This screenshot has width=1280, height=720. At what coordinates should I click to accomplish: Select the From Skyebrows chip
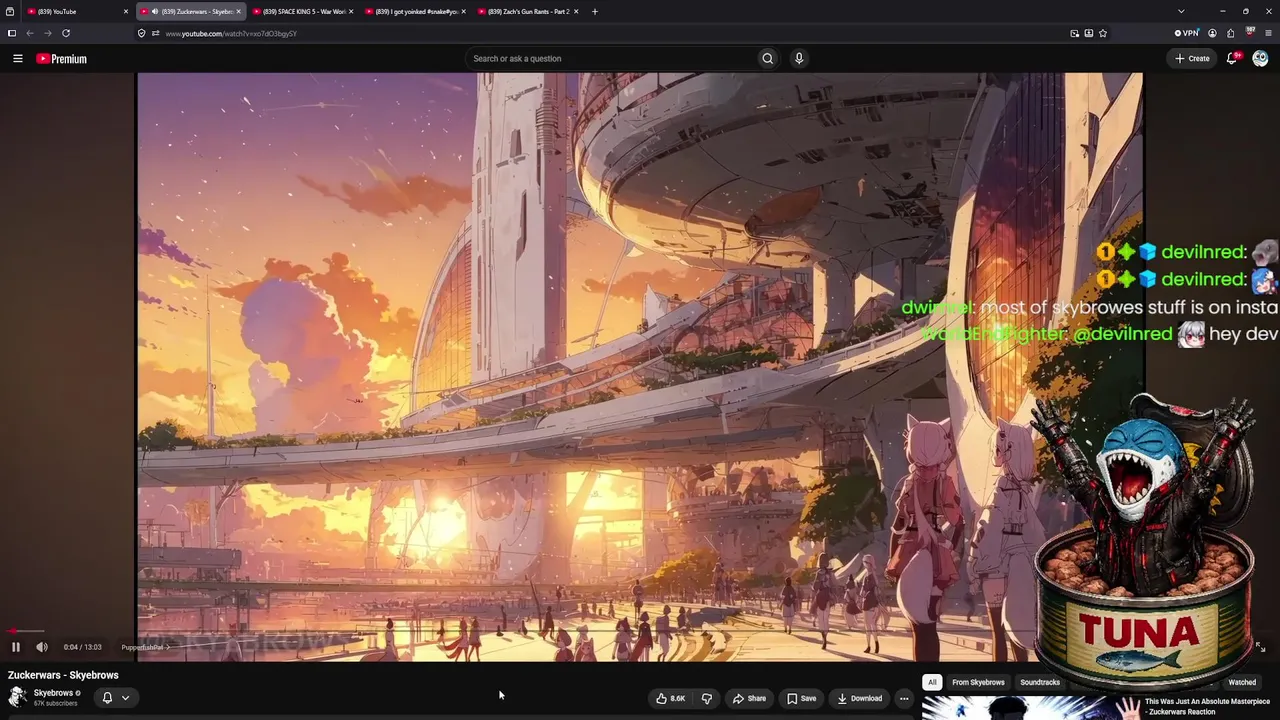coord(978,682)
